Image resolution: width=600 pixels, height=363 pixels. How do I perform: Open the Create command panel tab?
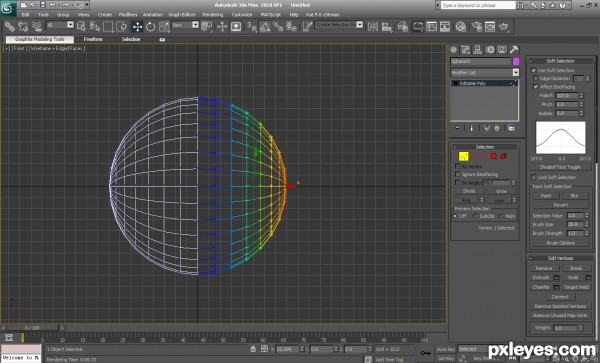point(453,50)
